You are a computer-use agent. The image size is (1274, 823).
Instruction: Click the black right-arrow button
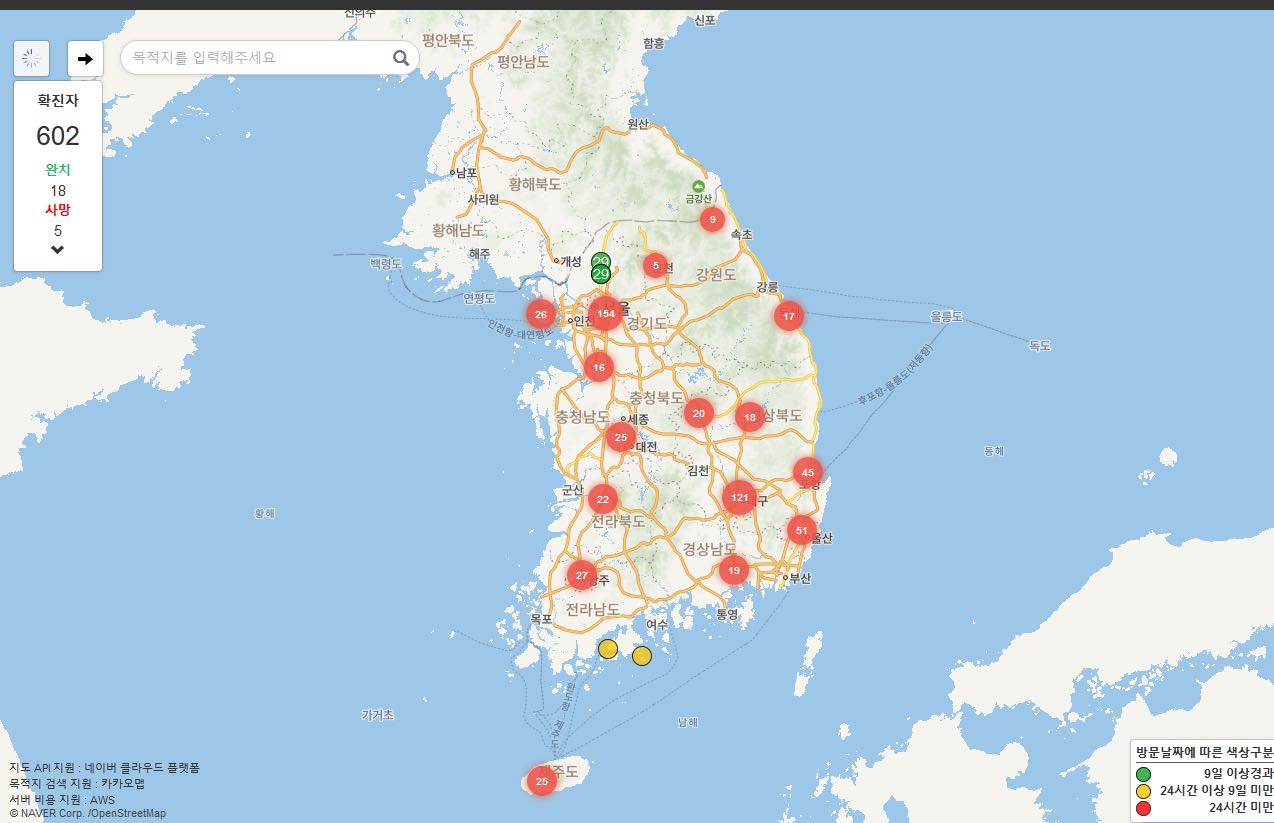click(x=85, y=59)
